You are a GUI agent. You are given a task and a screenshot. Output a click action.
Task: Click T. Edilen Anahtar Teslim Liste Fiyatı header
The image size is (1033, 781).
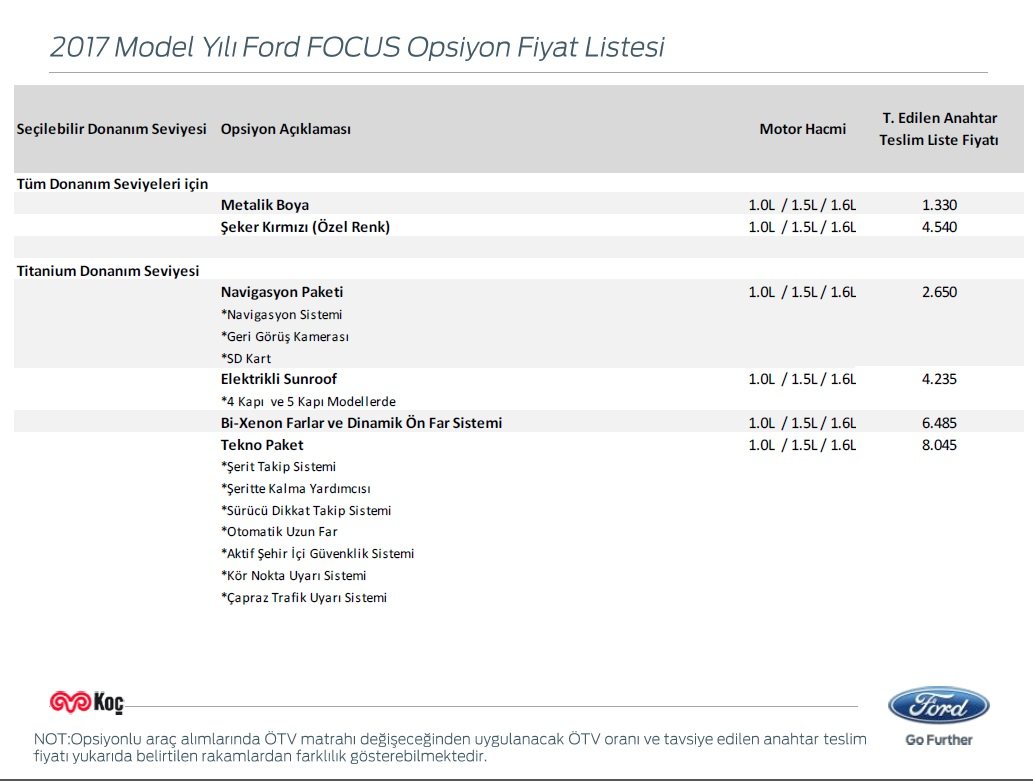click(939, 129)
